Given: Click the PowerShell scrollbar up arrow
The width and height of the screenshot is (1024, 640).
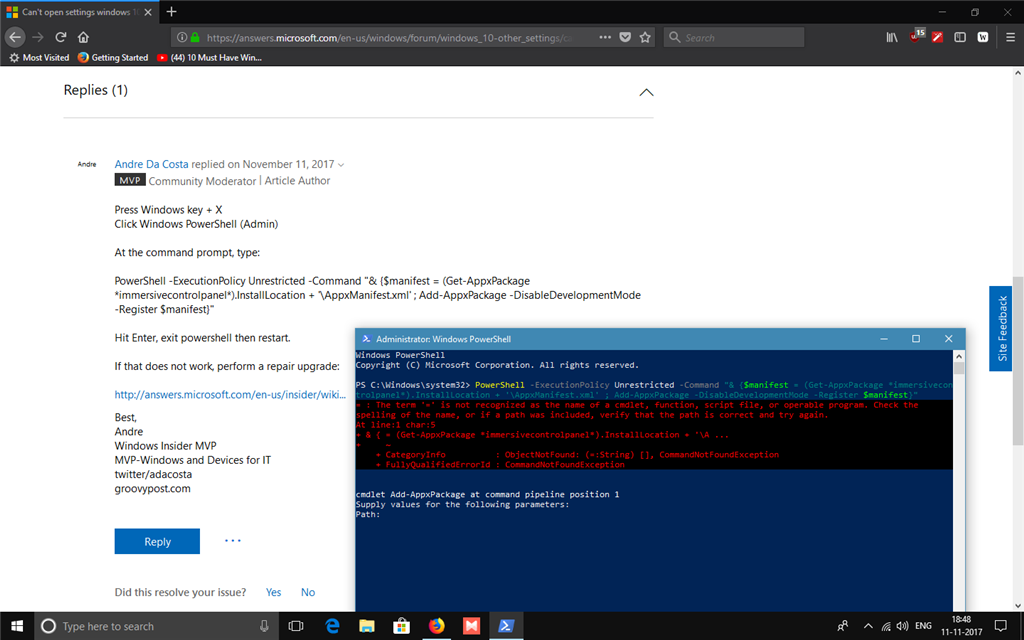Looking at the screenshot, I should 959,356.
